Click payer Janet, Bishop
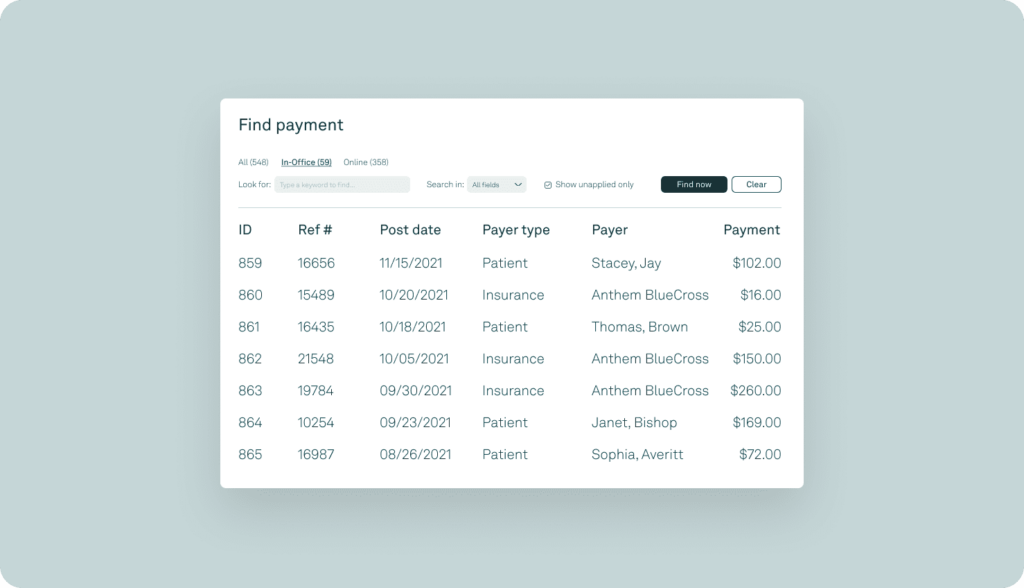This screenshot has height=588, width=1024. pos(634,423)
